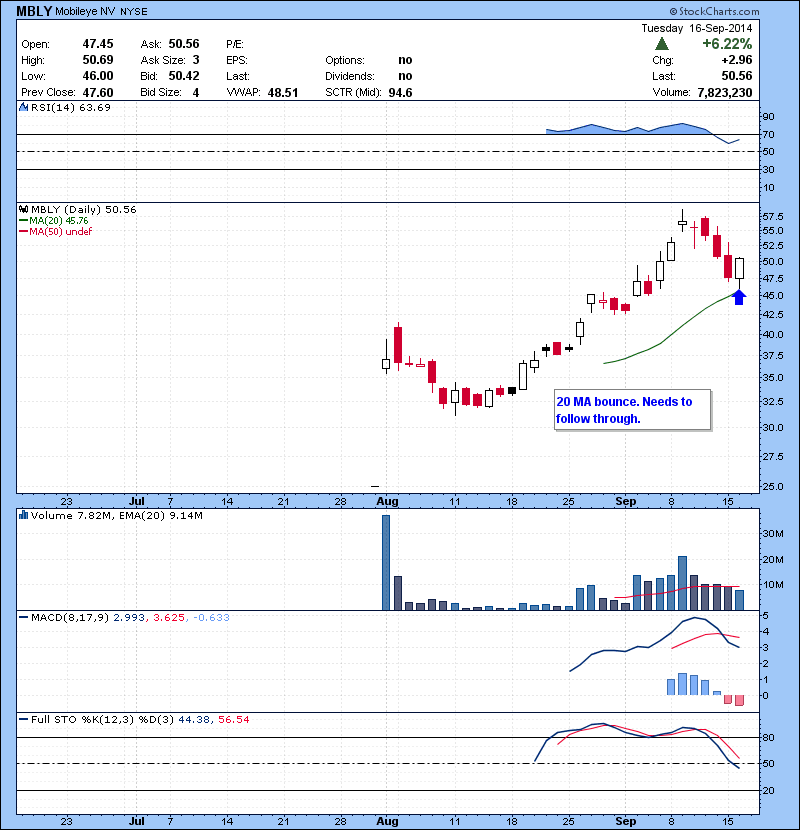This screenshot has height=830, width=800.
Task: Click the green MA(20) legend line marker
Action: tap(23, 221)
